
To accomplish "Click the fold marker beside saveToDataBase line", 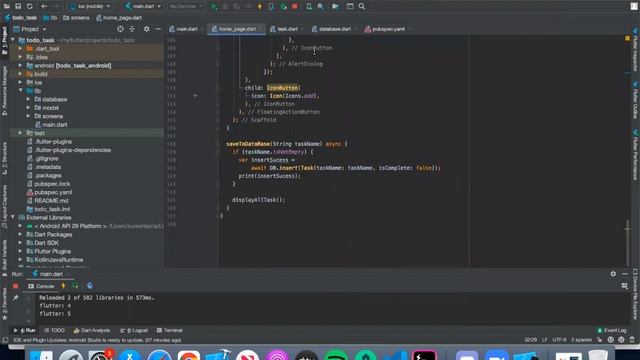I will coord(218,144).
